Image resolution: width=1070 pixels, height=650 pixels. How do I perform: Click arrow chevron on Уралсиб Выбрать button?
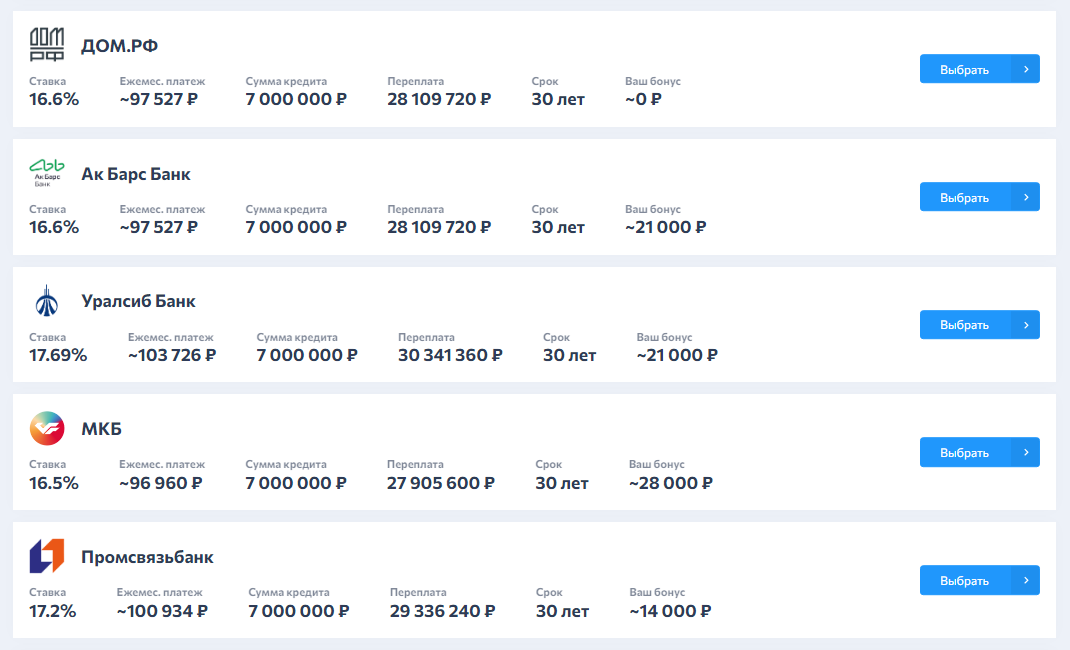pos(1026,325)
